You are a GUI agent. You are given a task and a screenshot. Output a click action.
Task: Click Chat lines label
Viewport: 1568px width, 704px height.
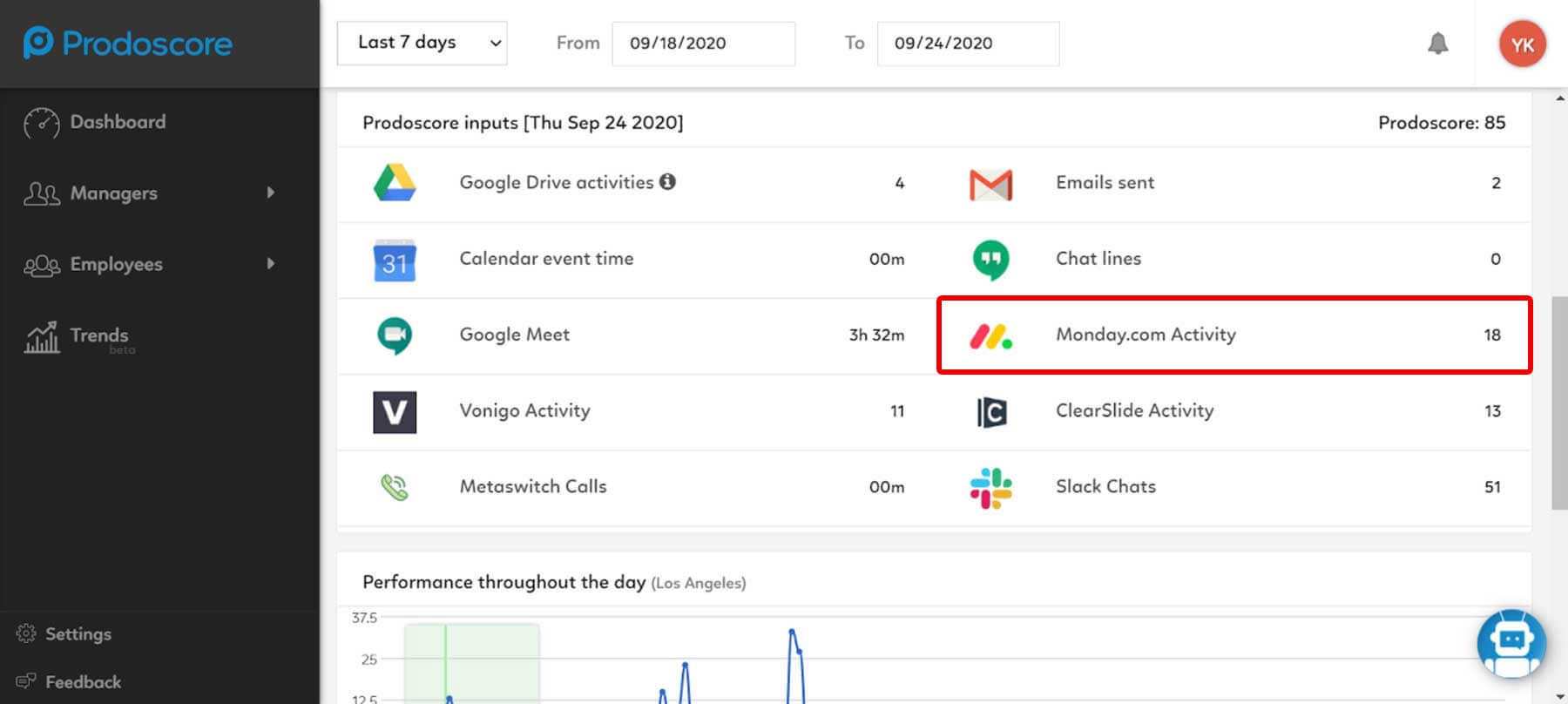(x=1098, y=258)
